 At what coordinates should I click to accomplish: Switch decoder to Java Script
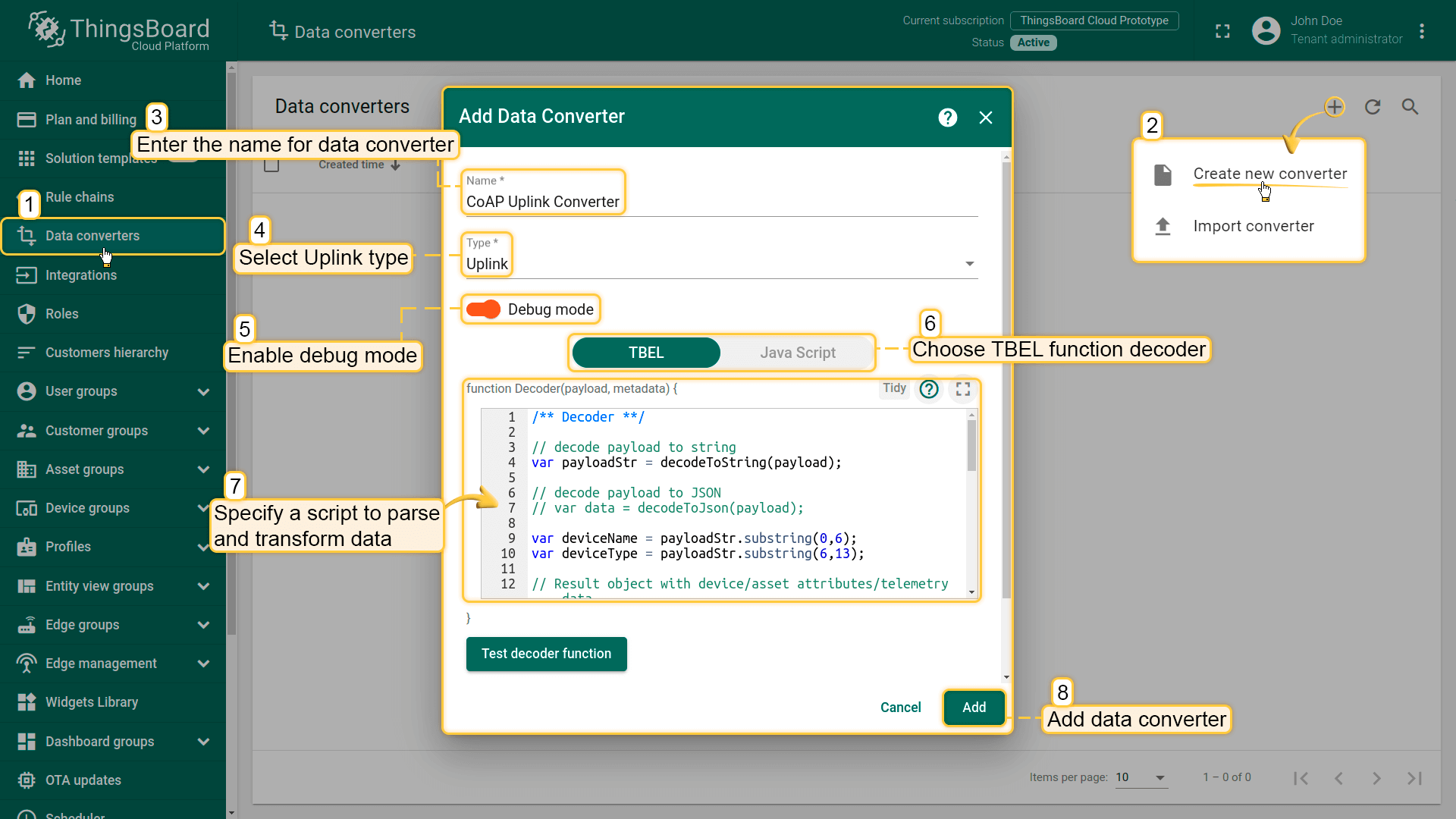tap(797, 353)
